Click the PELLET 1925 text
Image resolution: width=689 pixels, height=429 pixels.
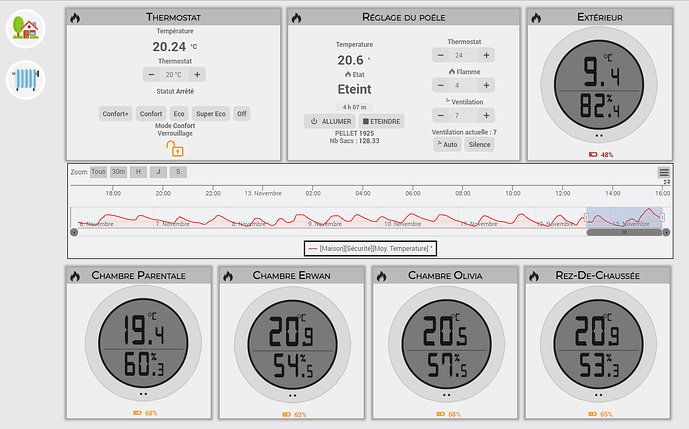coord(354,133)
